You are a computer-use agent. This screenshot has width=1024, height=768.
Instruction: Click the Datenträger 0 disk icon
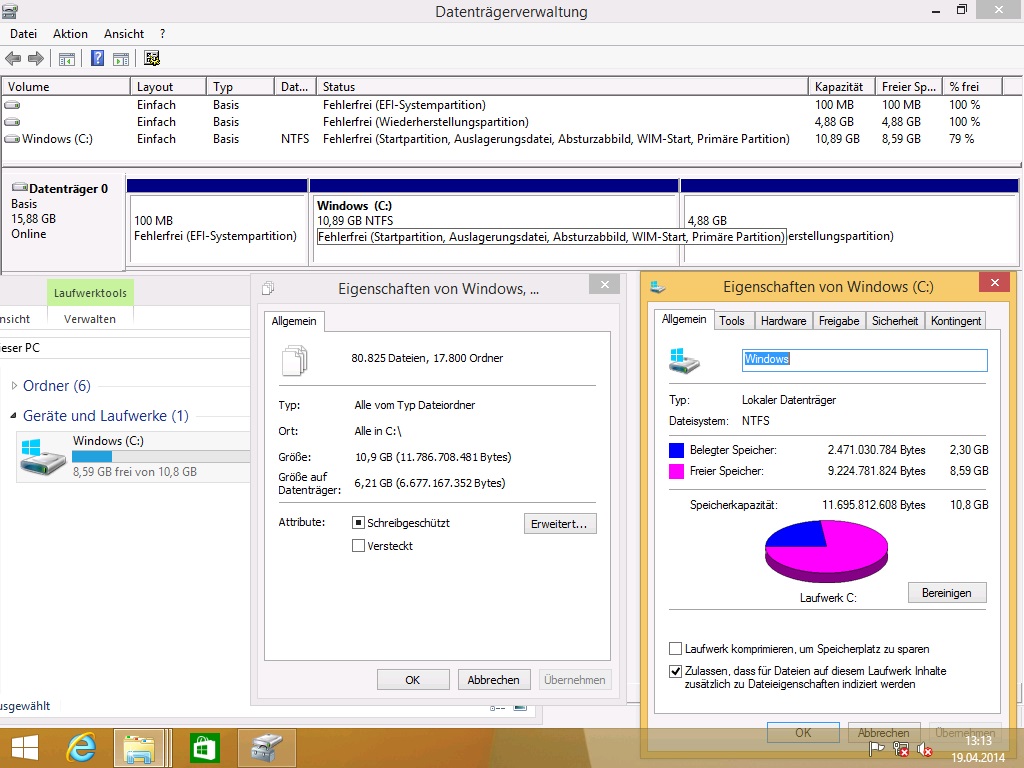pos(20,188)
